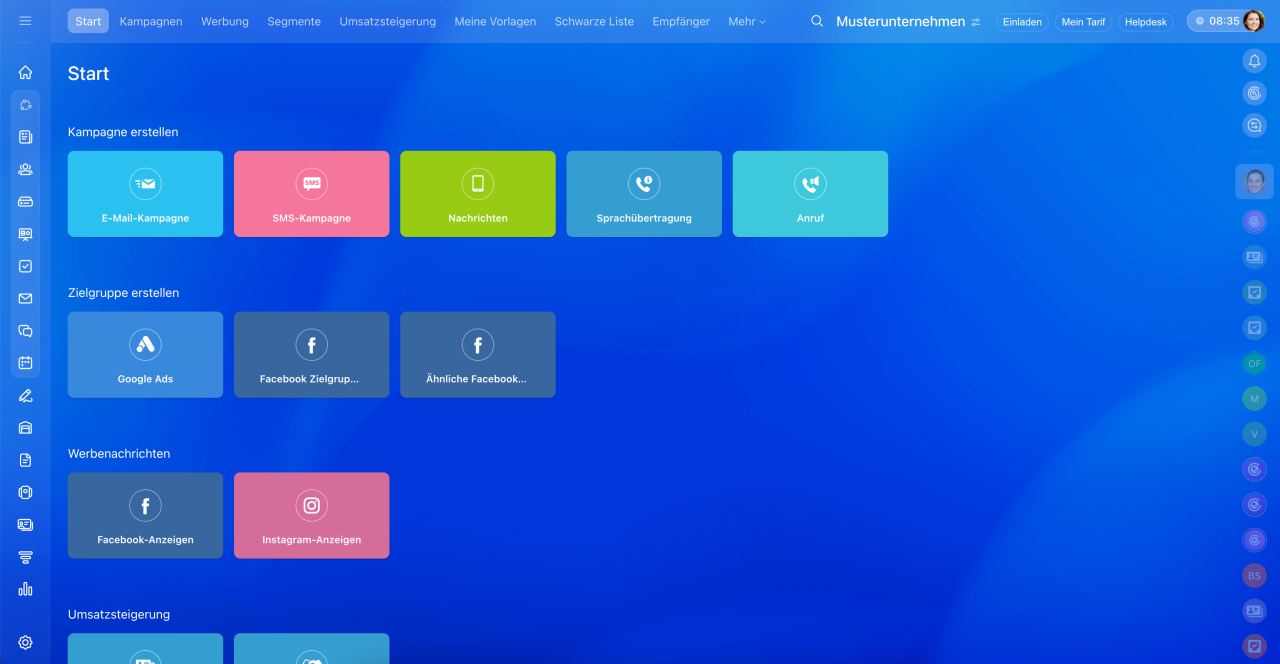Open the document icon in the sidebar
This screenshot has height=664, width=1280.
pos(25,460)
